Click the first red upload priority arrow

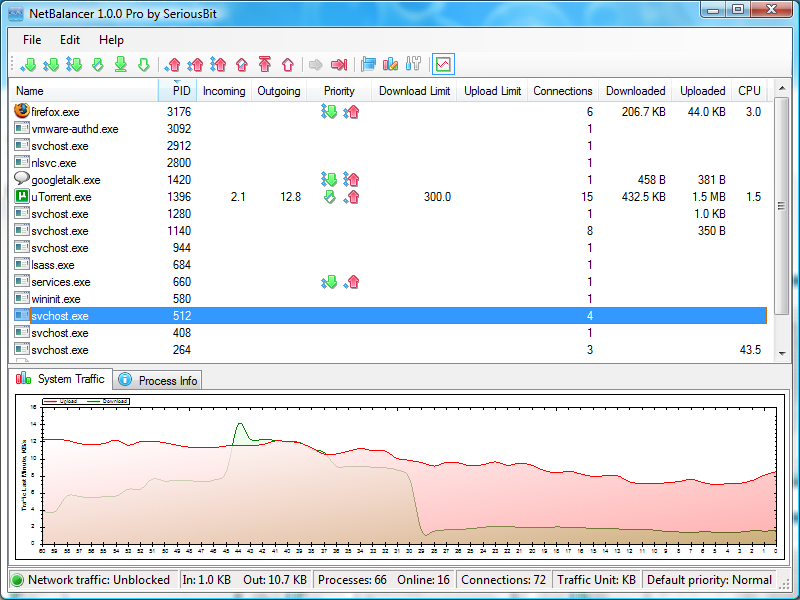pyautogui.click(x=173, y=65)
